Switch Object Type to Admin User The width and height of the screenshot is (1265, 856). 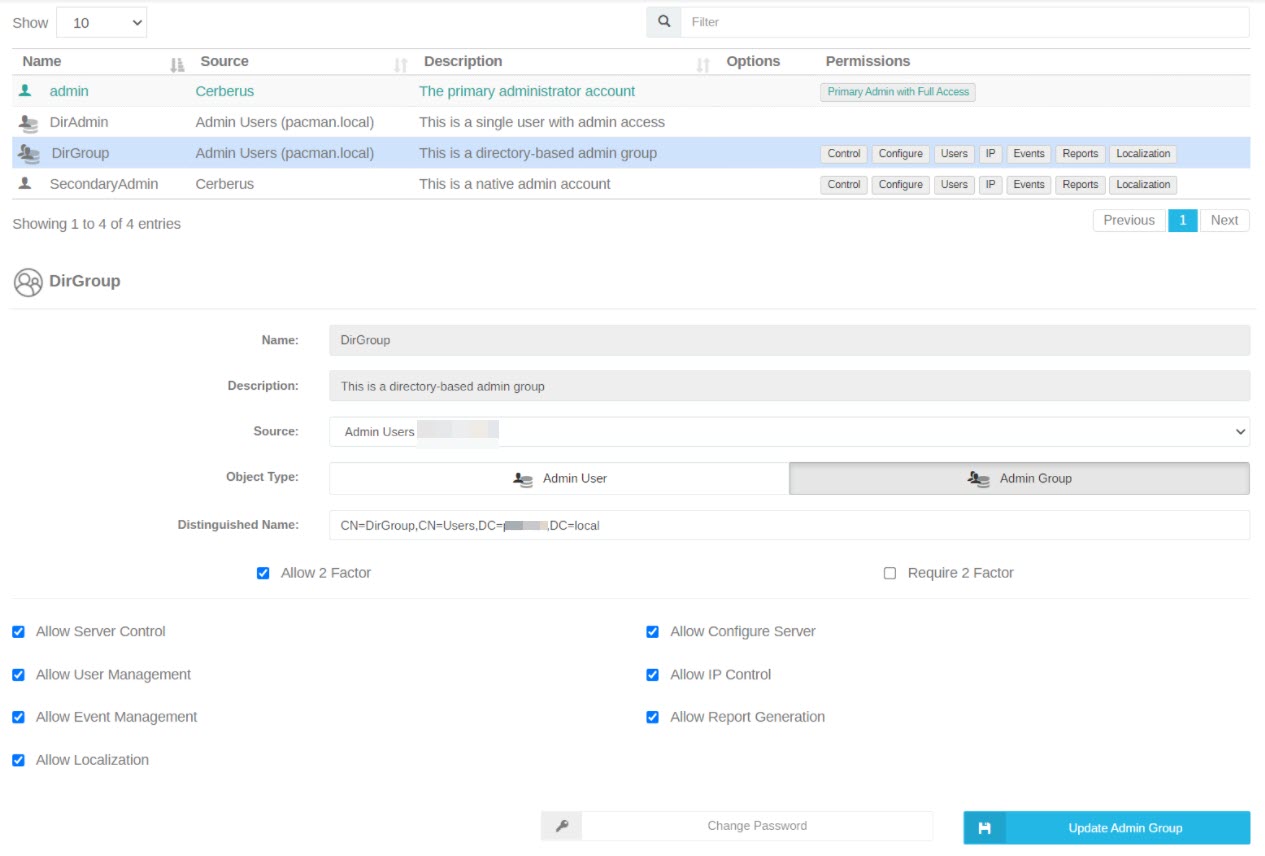[558, 478]
